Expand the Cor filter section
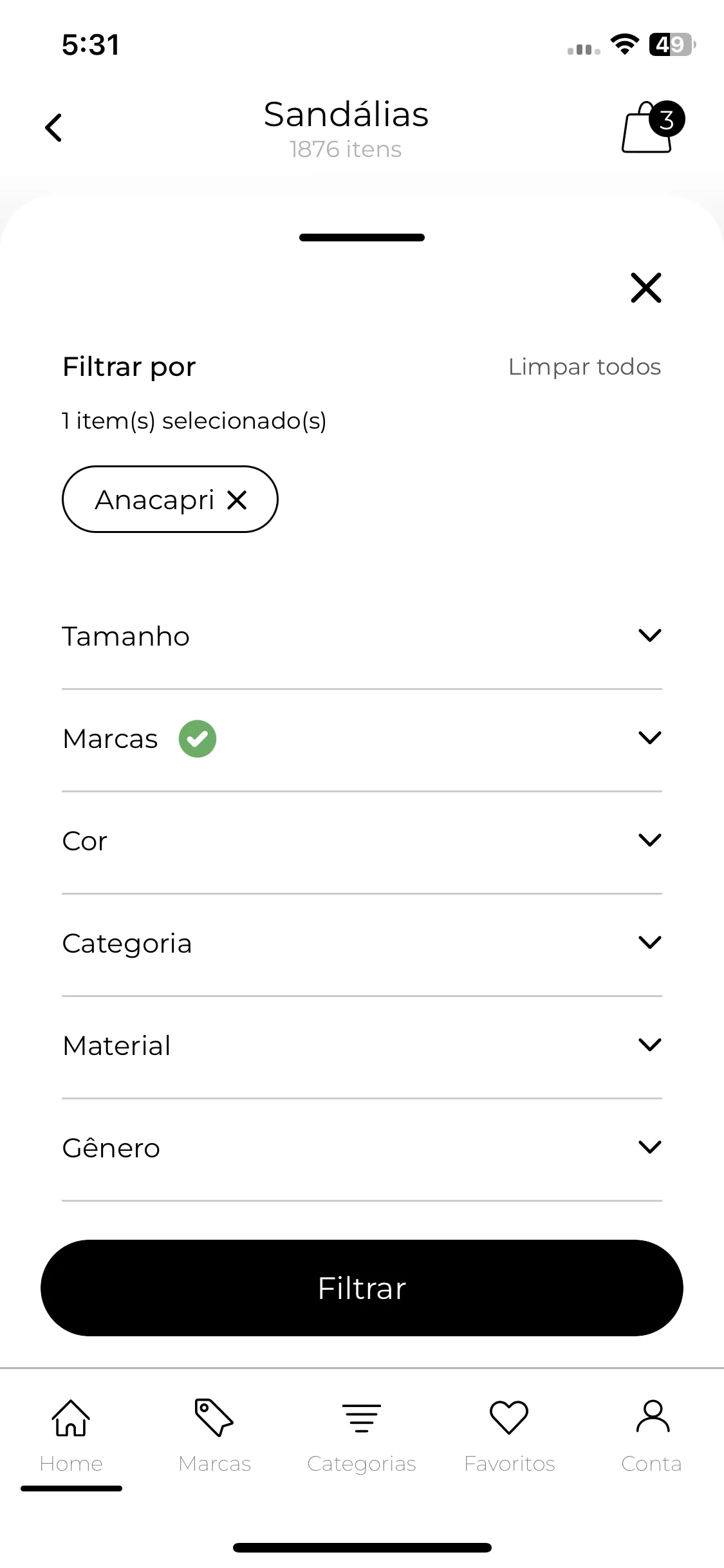Viewport: 724px width, 1568px height. [362, 841]
